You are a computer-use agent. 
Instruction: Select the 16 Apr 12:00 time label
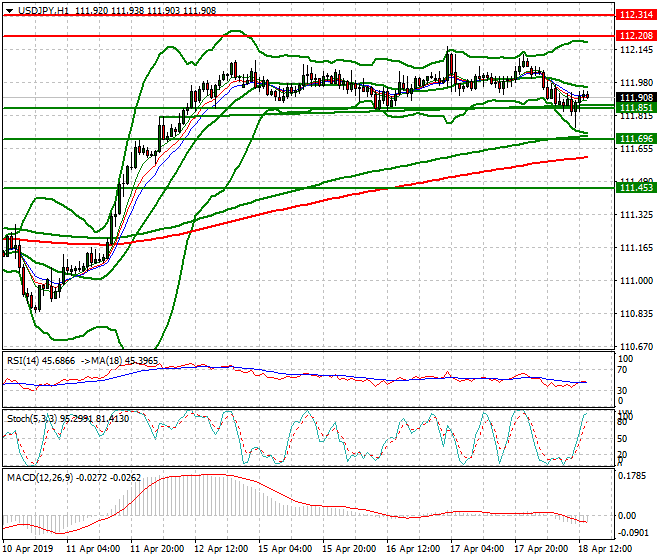(x=413, y=549)
